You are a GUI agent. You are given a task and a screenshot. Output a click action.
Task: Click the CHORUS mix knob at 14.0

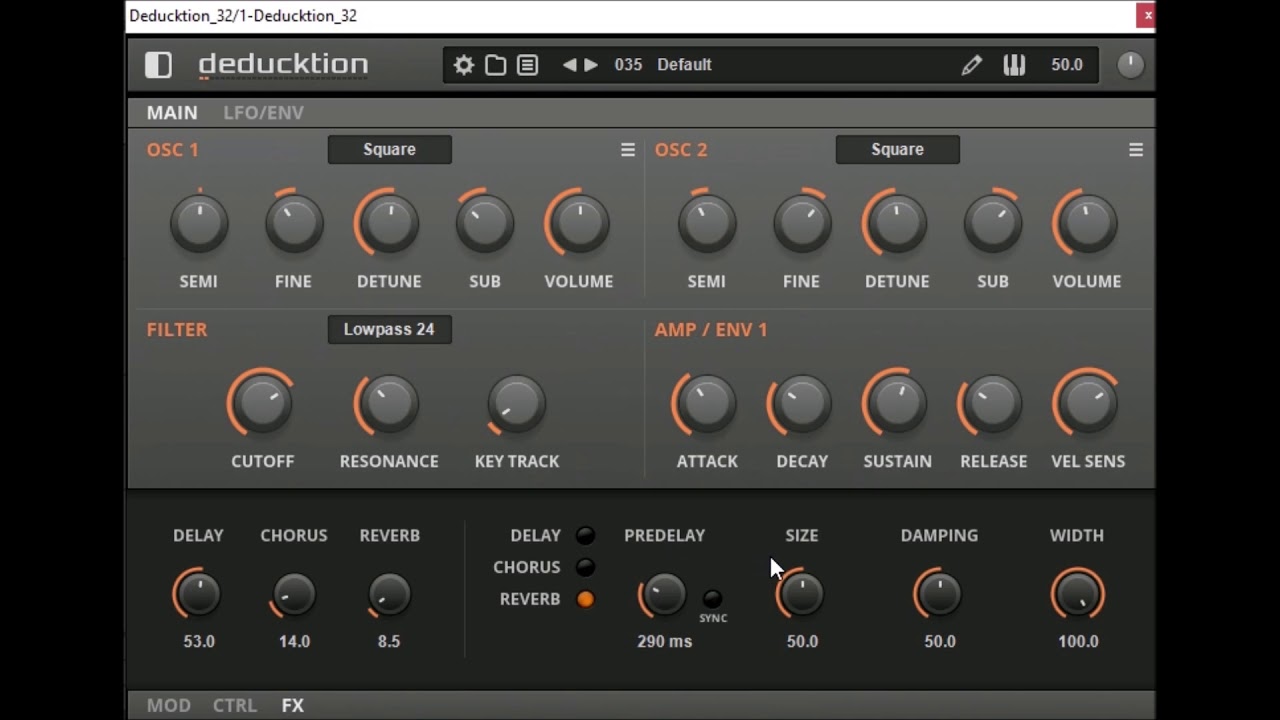coord(294,594)
